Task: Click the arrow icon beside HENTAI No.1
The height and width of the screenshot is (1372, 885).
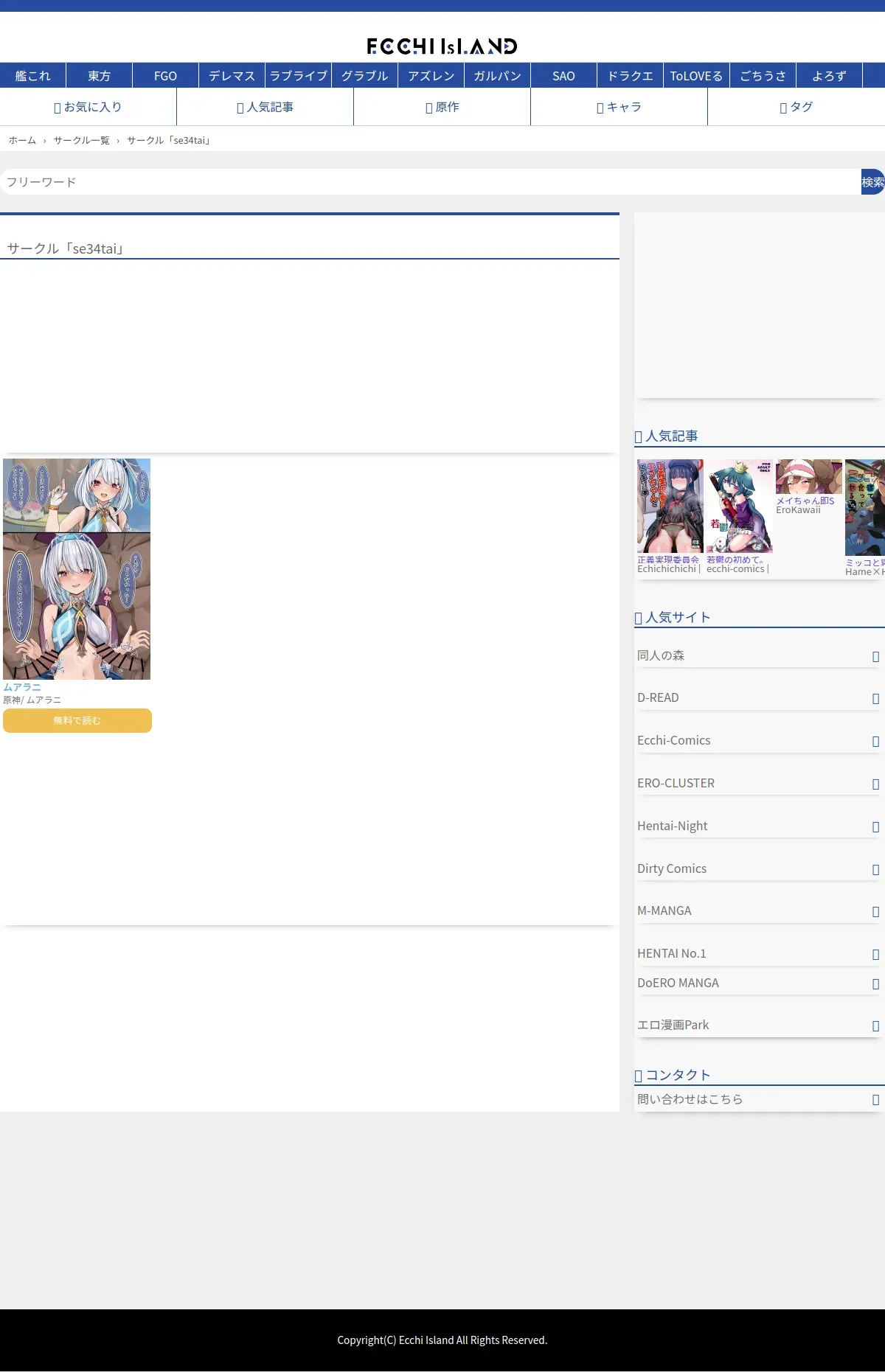Action: (875, 955)
